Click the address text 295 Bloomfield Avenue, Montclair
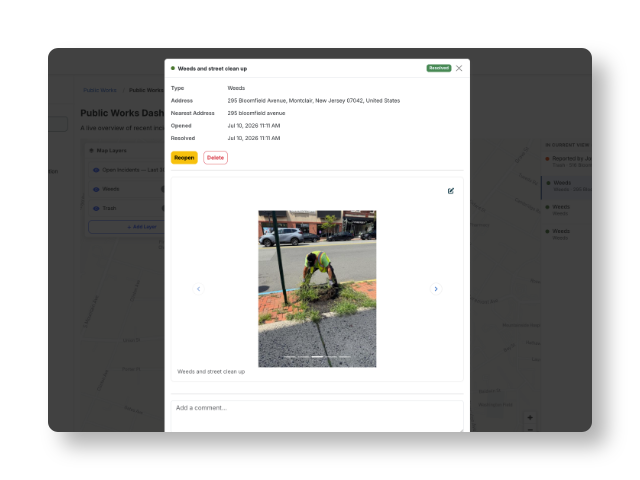This screenshot has width=640, height=480. pyautogui.click(x=313, y=100)
